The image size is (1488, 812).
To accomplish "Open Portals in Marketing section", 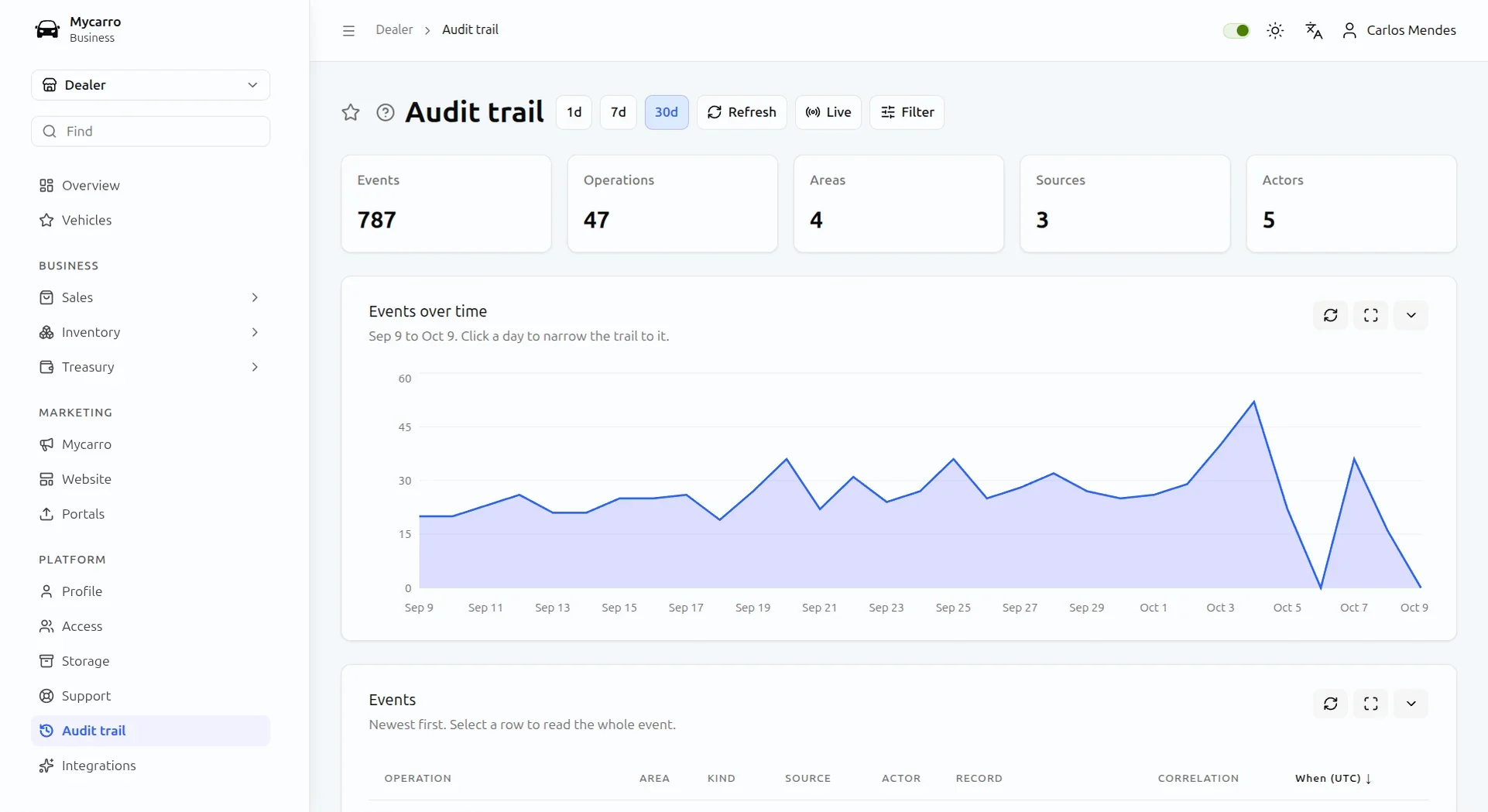I will [x=151, y=514].
